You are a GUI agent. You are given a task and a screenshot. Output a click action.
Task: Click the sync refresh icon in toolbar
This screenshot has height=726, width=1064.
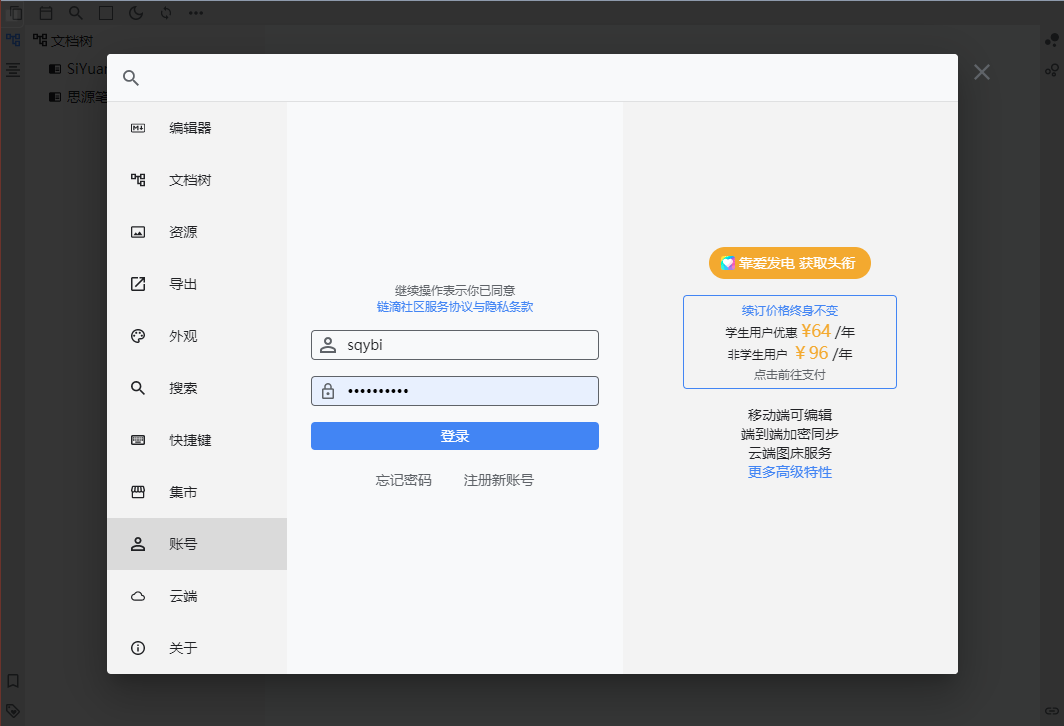click(x=166, y=13)
